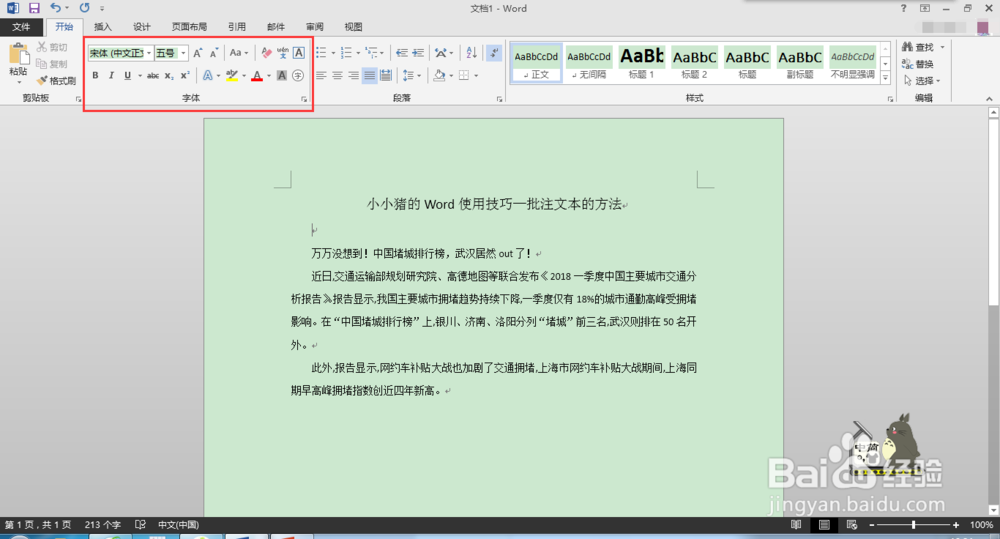Click the sort A-Z icon
This screenshot has height=539, width=1000.
[x=471, y=53]
